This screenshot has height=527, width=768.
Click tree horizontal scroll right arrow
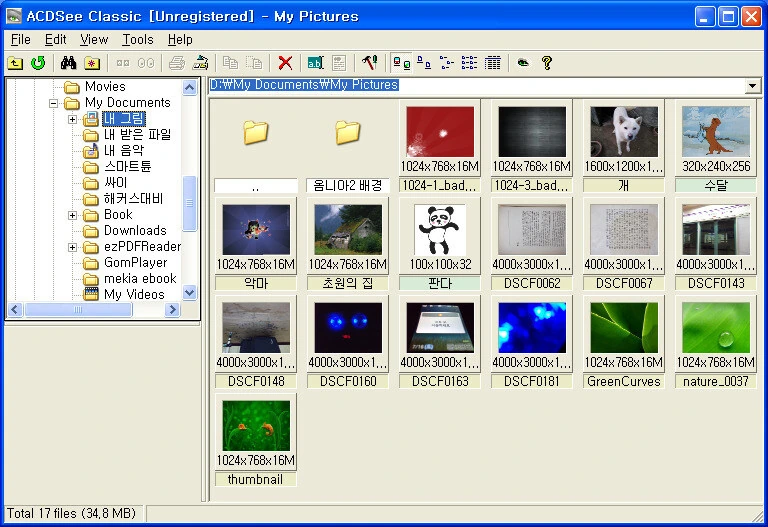(172, 310)
